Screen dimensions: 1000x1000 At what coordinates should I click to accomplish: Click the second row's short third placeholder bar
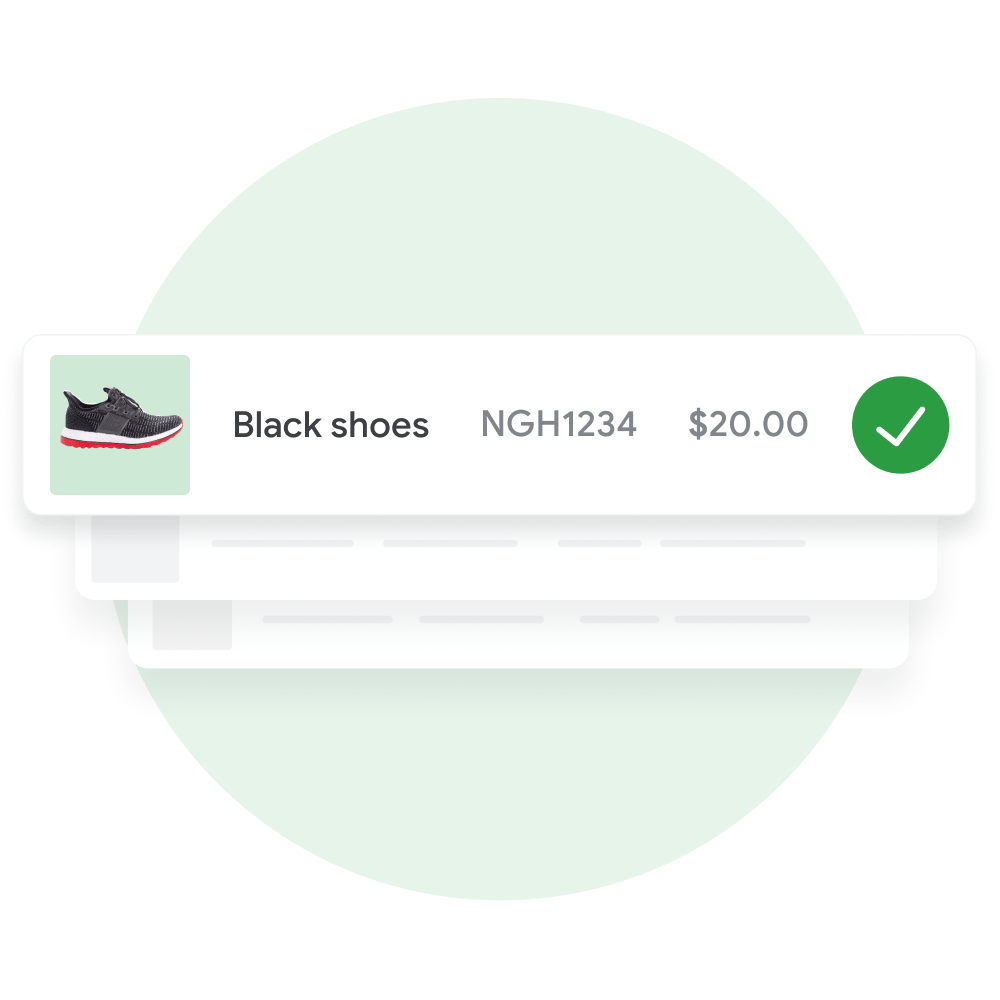tap(599, 543)
